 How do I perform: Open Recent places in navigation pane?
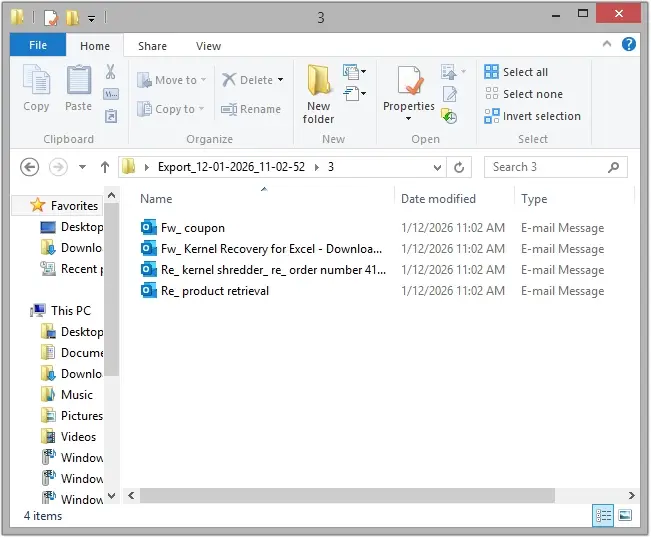click(x=72, y=269)
